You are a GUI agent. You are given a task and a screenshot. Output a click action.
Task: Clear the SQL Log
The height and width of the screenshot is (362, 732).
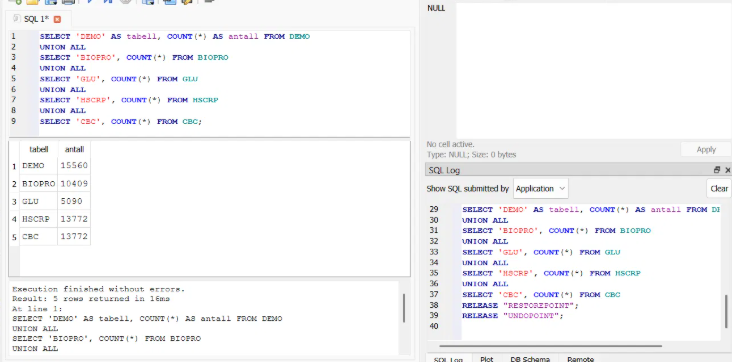718,189
